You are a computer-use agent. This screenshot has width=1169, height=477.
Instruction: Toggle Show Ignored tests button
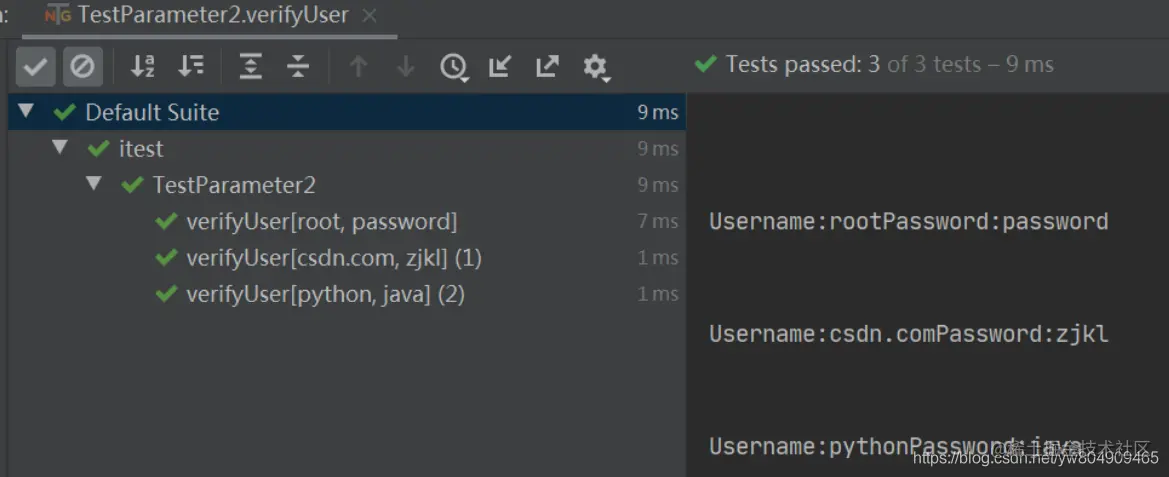(82, 66)
